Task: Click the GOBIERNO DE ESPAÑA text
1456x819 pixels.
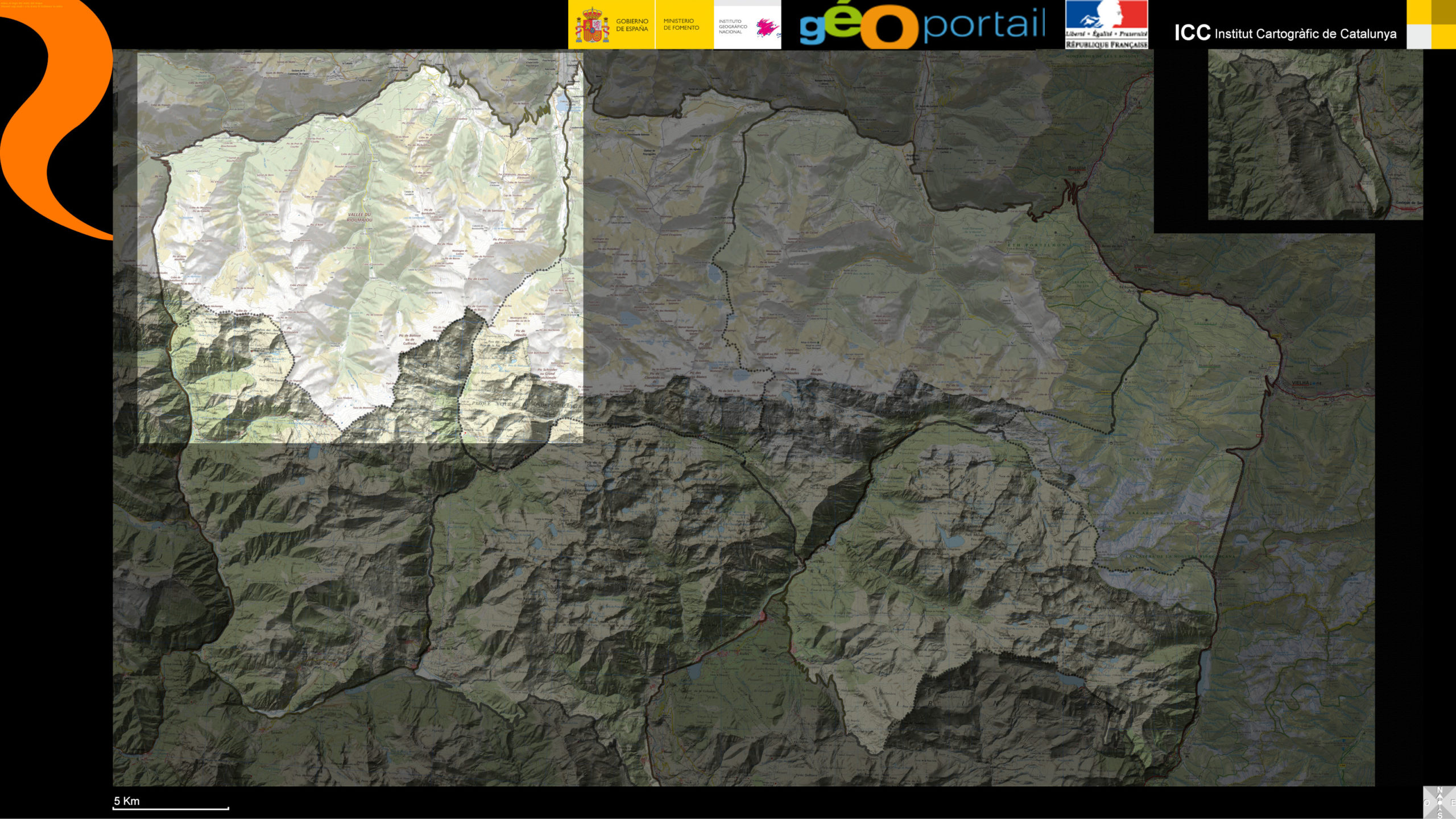Action: [x=632, y=25]
